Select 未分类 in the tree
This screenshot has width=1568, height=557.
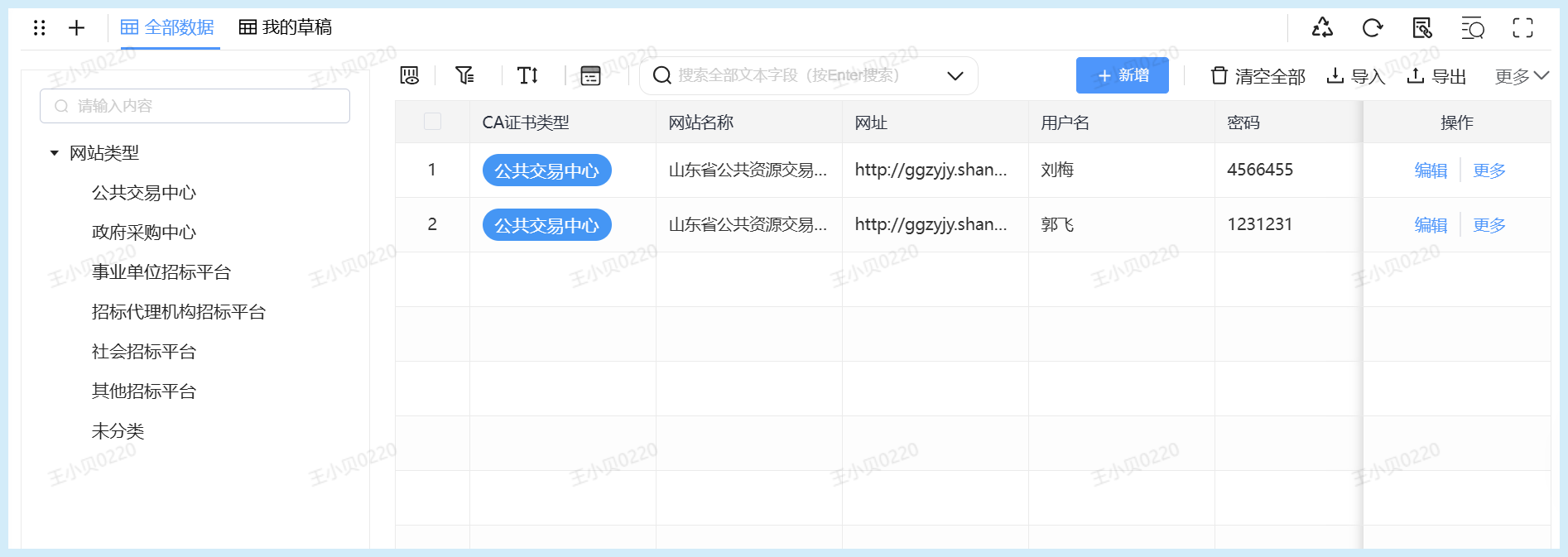(x=118, y=431)
